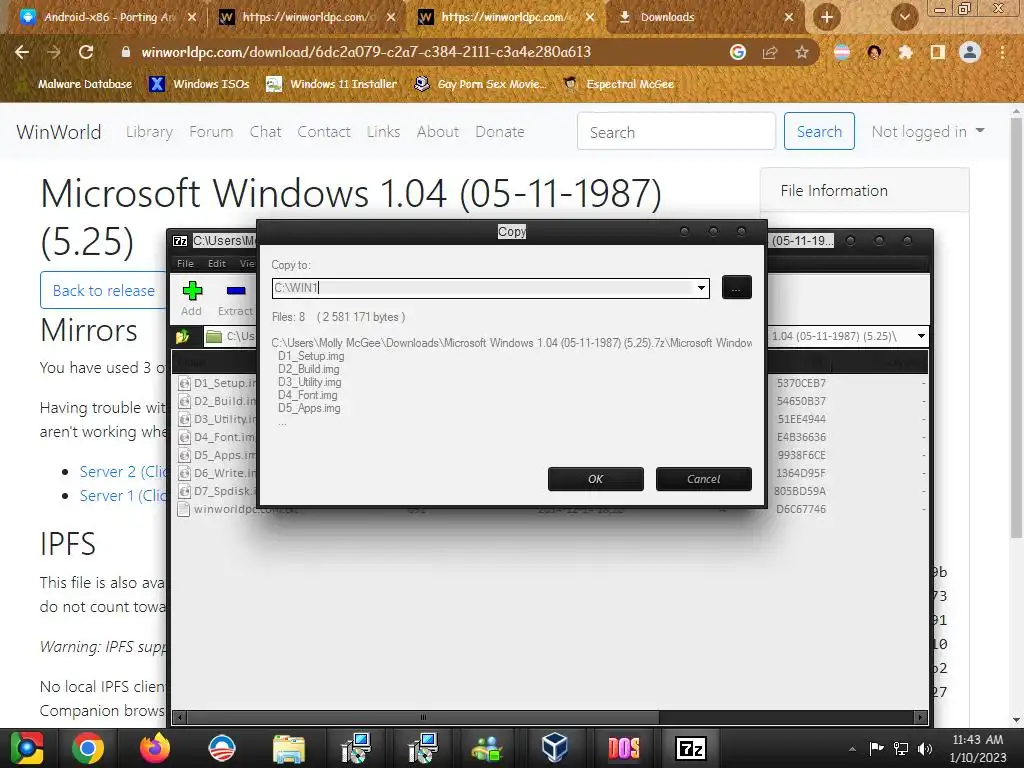The image size is (1024, 768).
Task: Click the share page icon
Action: [x=770, y=52]
